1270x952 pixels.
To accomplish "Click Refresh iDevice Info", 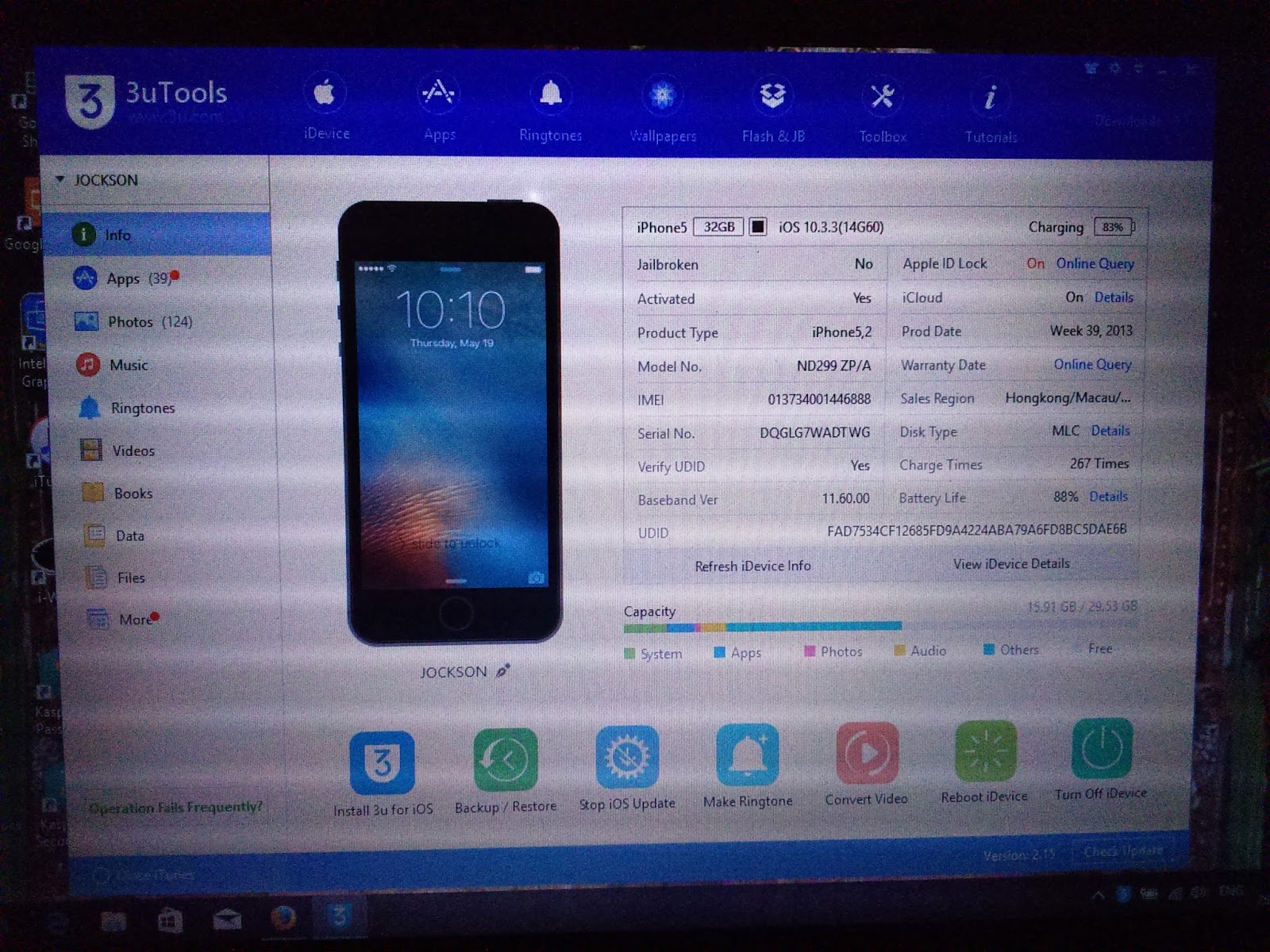I will coord(752,566).
